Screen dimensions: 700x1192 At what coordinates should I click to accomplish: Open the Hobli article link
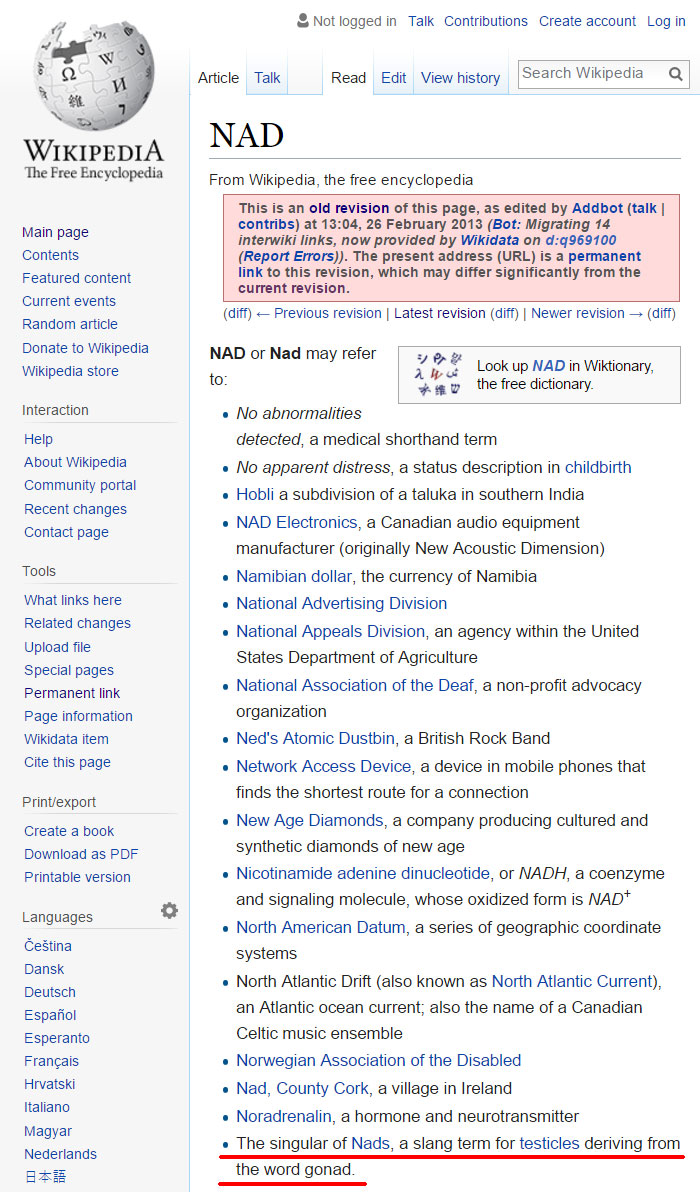point(255,494)
